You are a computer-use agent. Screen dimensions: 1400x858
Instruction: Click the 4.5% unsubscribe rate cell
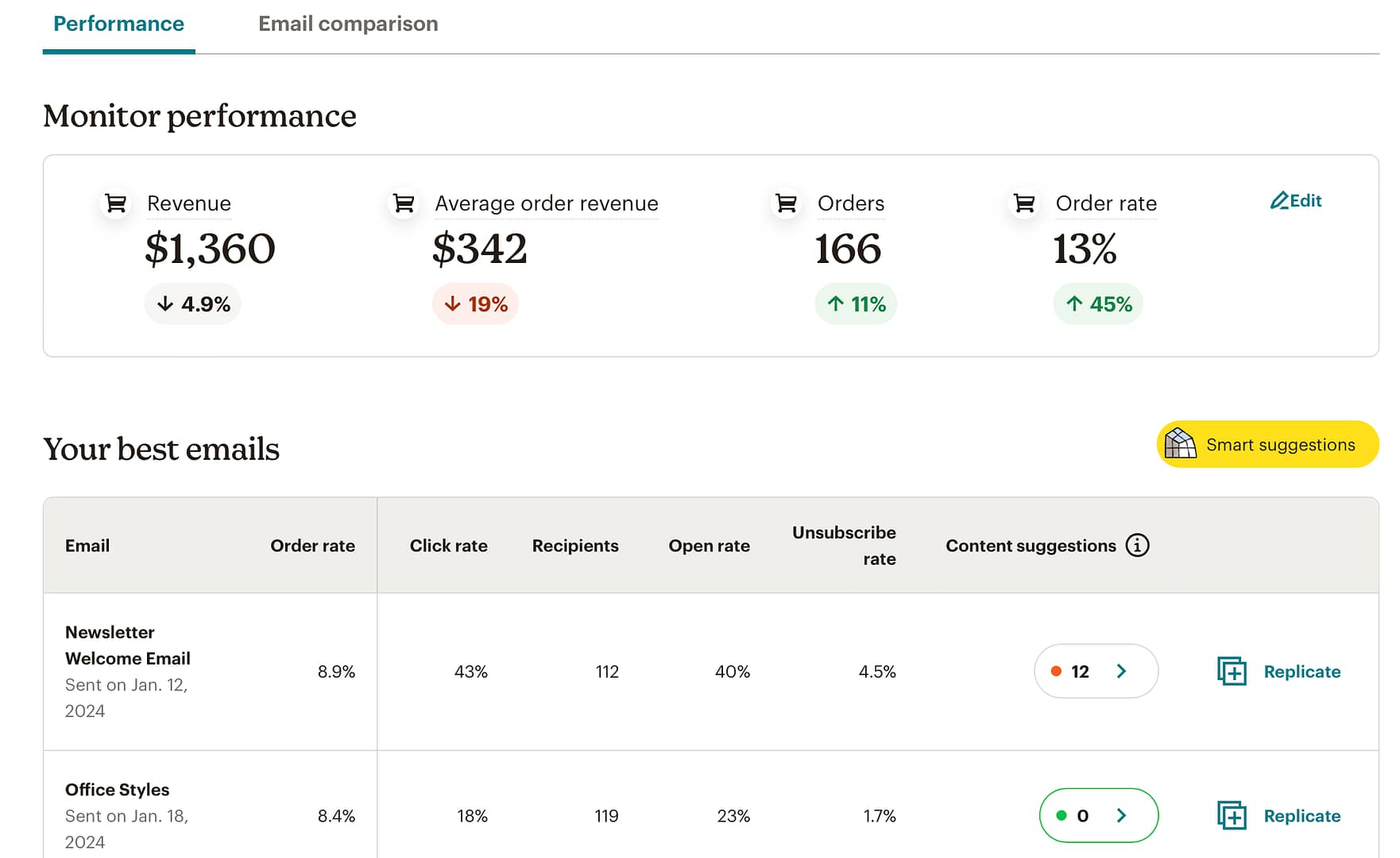tap(877, 671)
